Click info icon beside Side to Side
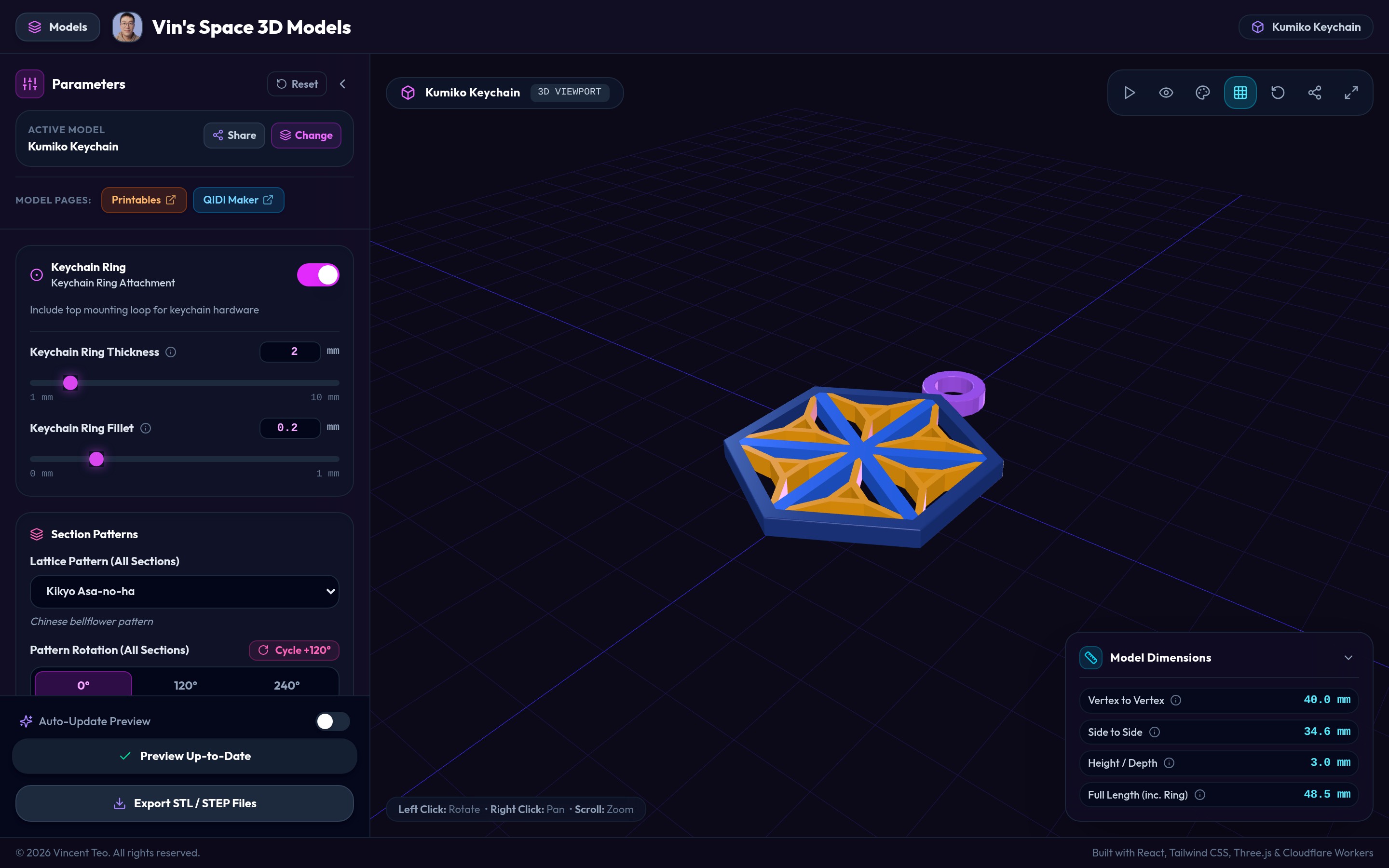Screen dimensions: 1389x868 point(1154,732)
